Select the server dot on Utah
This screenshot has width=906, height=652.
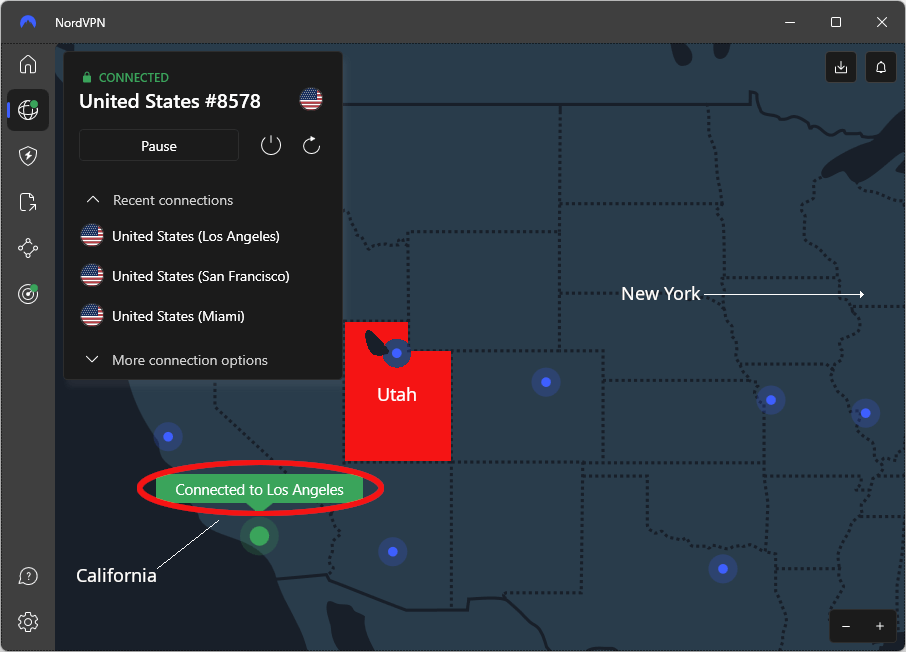(x=397, y=353)
